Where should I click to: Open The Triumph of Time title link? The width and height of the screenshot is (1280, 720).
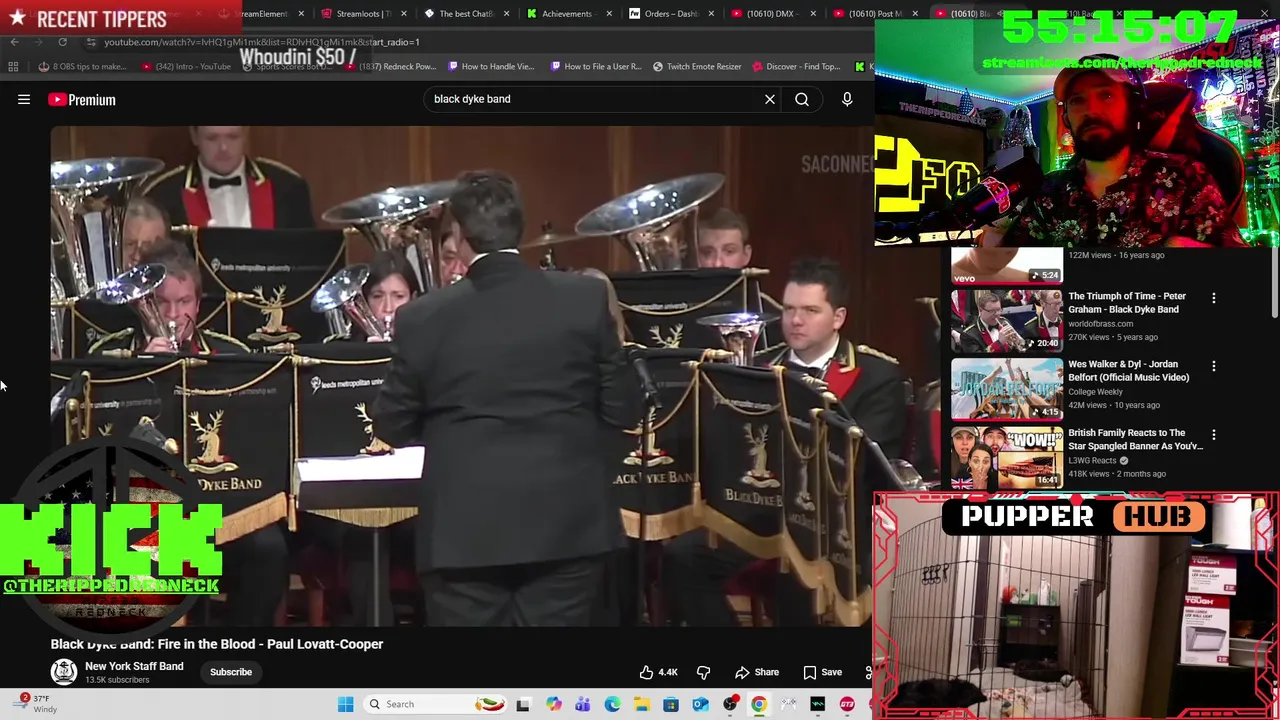(1127, 303)
